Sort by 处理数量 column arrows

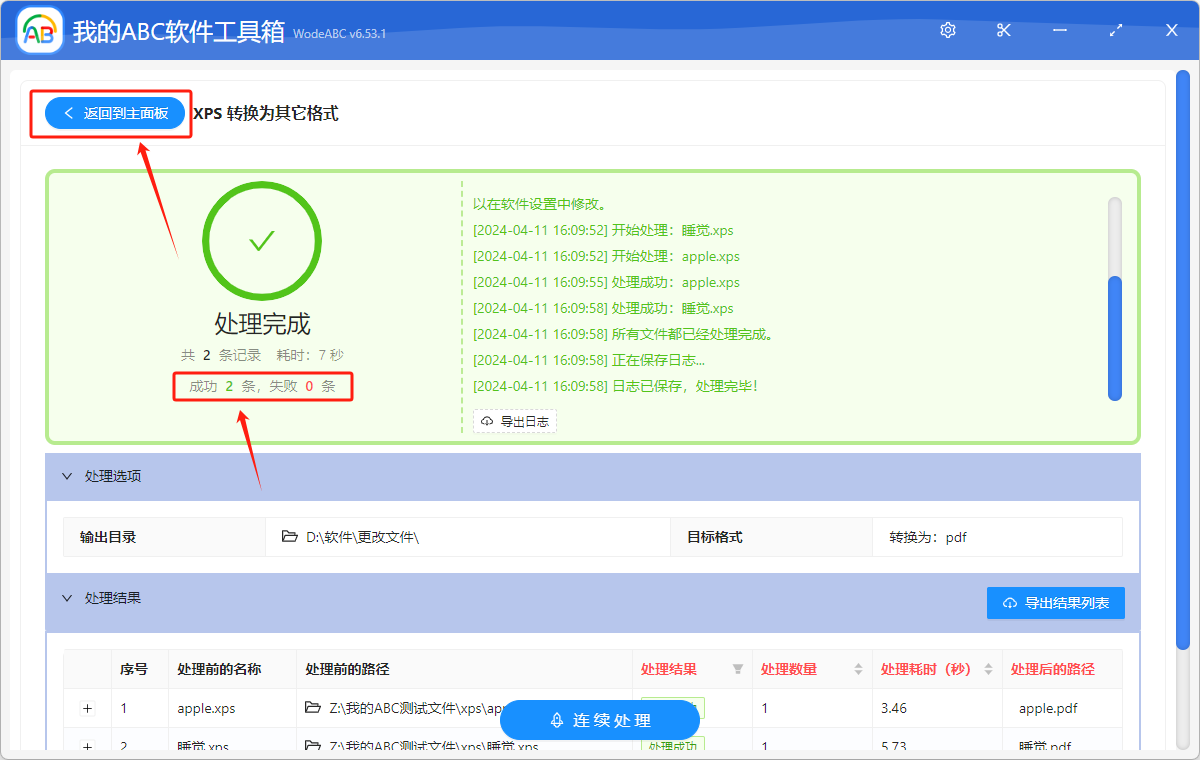click(858, 669)
